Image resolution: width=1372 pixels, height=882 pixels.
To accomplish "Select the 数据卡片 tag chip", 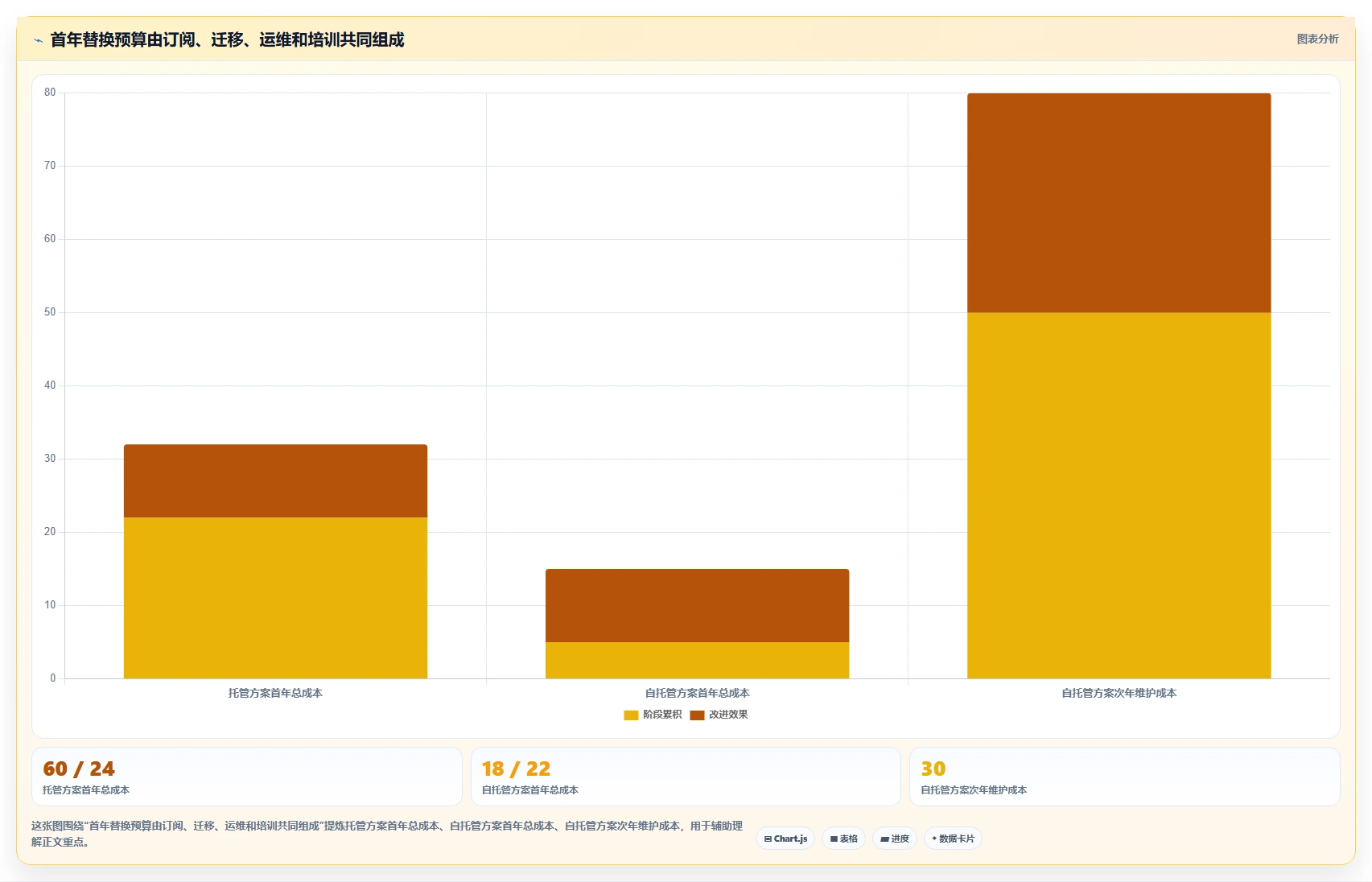I will point(953,839).
